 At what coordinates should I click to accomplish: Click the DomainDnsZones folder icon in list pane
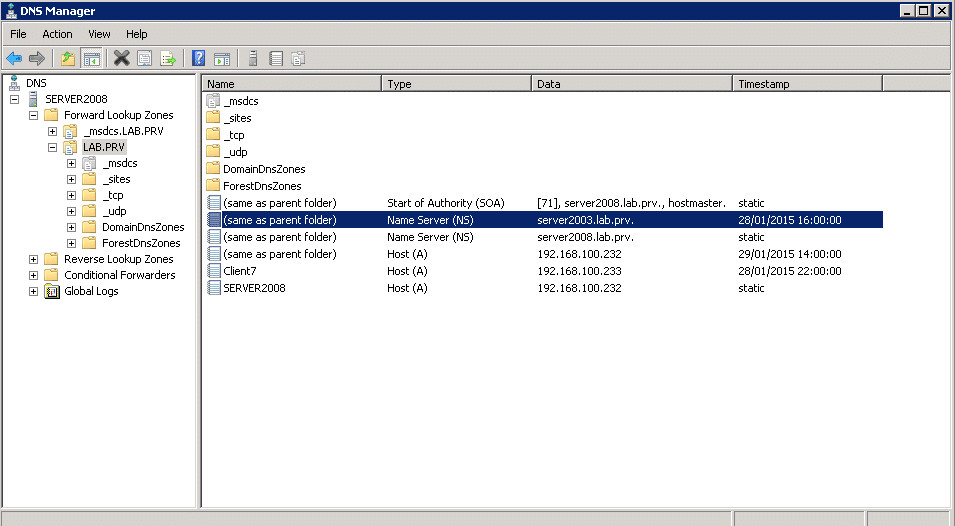[213, 169]
